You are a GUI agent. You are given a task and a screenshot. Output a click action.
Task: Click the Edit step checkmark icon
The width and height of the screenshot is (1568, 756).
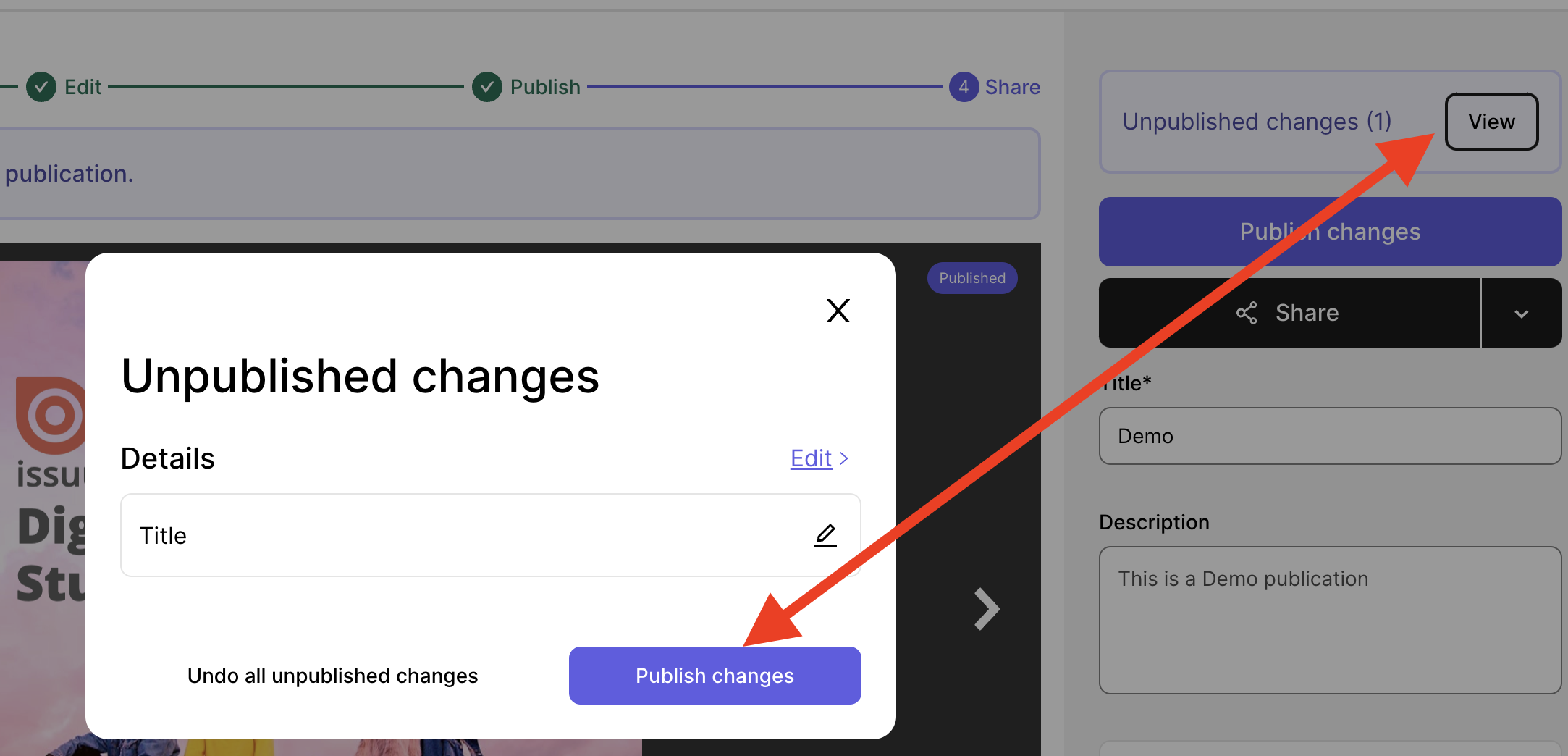click(41, 87)
